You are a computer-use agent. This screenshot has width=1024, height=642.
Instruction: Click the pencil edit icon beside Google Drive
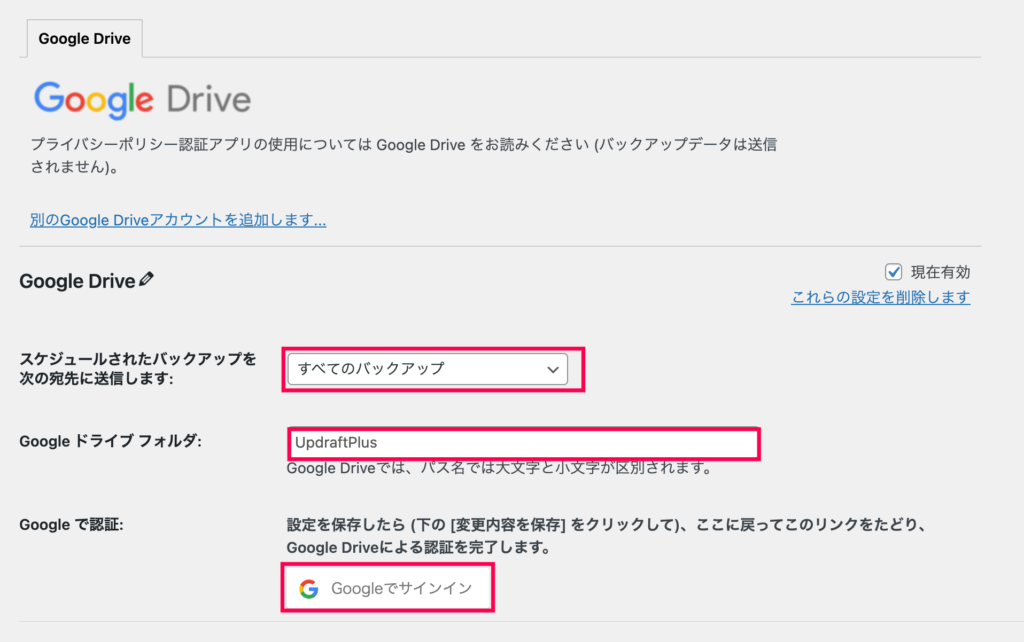[x=146, y=280]
